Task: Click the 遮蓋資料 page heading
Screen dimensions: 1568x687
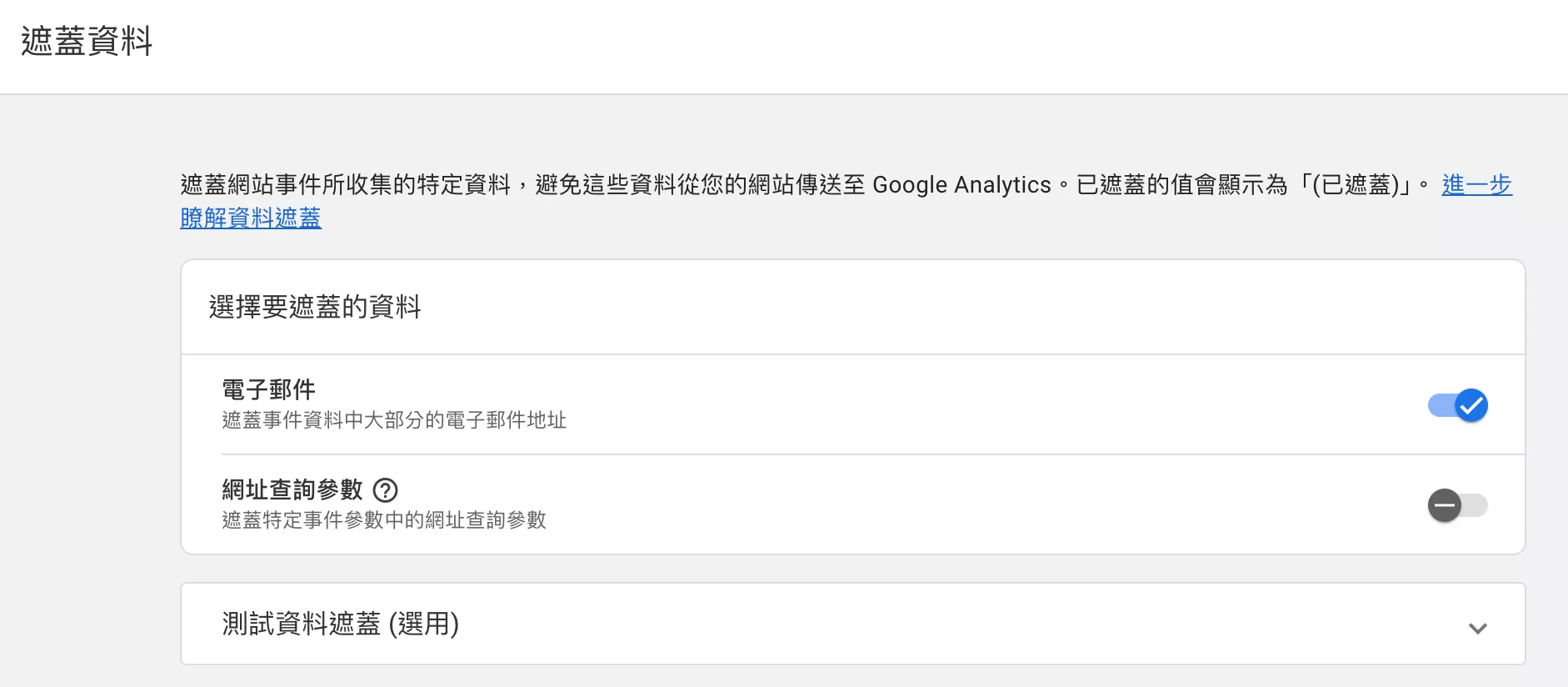Action: [87, 41]
